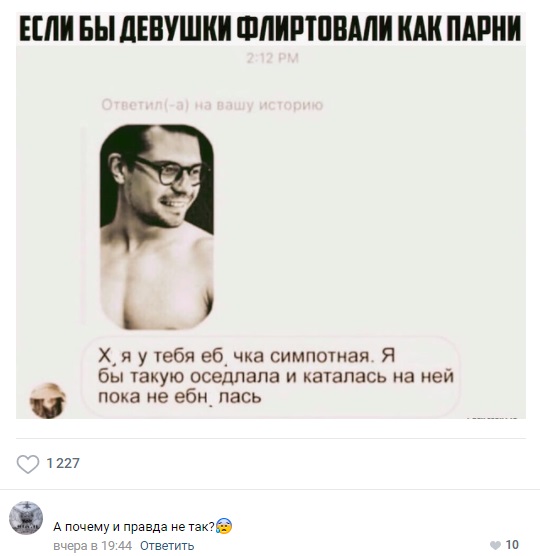Reply to the comment via Ответить
This screenshot has width=540, height=556.
[x=167, y=545]
